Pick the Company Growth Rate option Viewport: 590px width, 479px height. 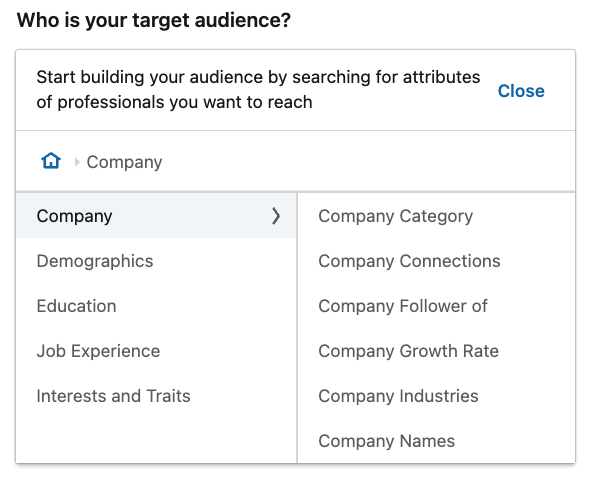(x=409, y=351)
